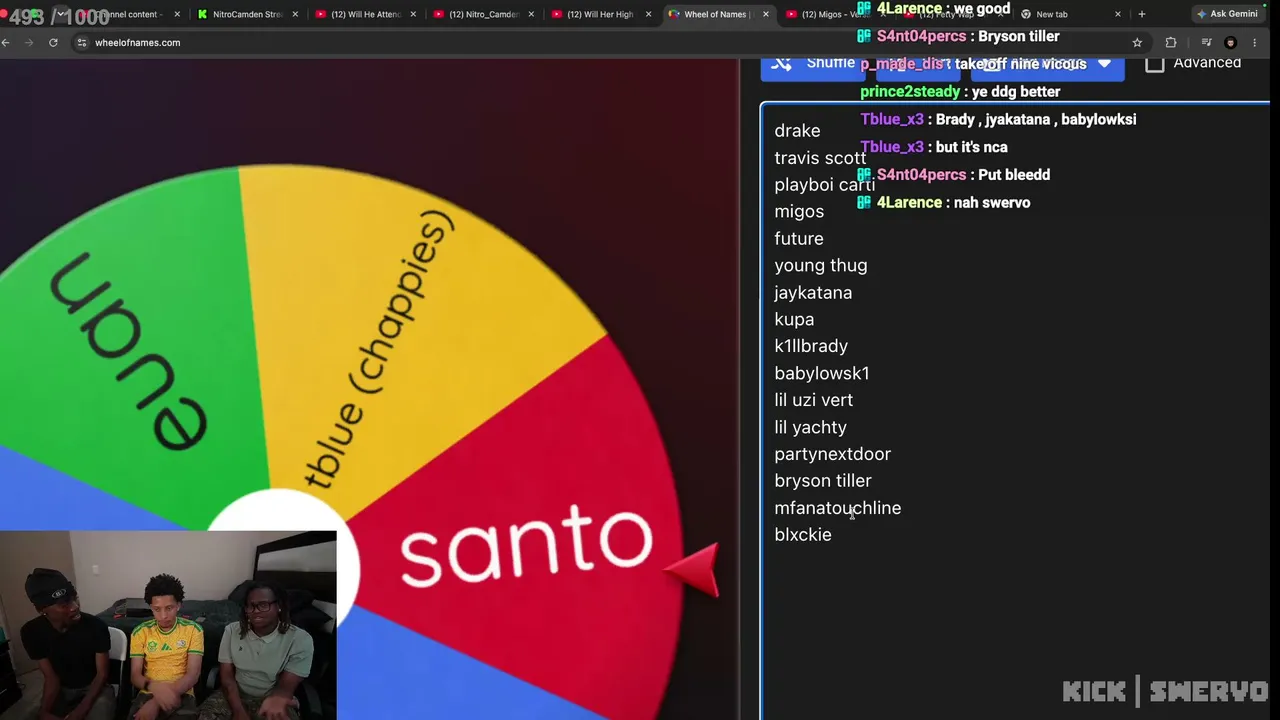View site information icon beside the URL
The width and height of the screenshot is (1280, 720).
coord(82,43)
